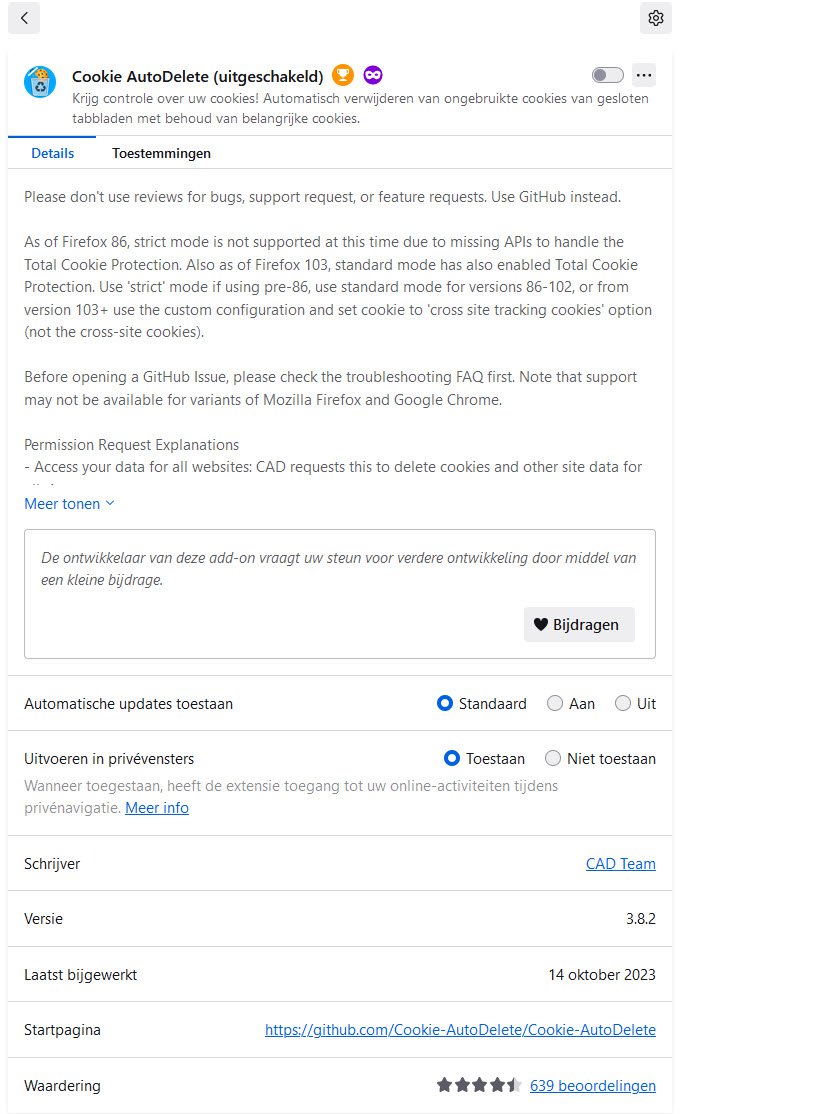Click the Bijdragen contribute button
Viewport: 830px width, 1114px height.
[x=579, y=624]
